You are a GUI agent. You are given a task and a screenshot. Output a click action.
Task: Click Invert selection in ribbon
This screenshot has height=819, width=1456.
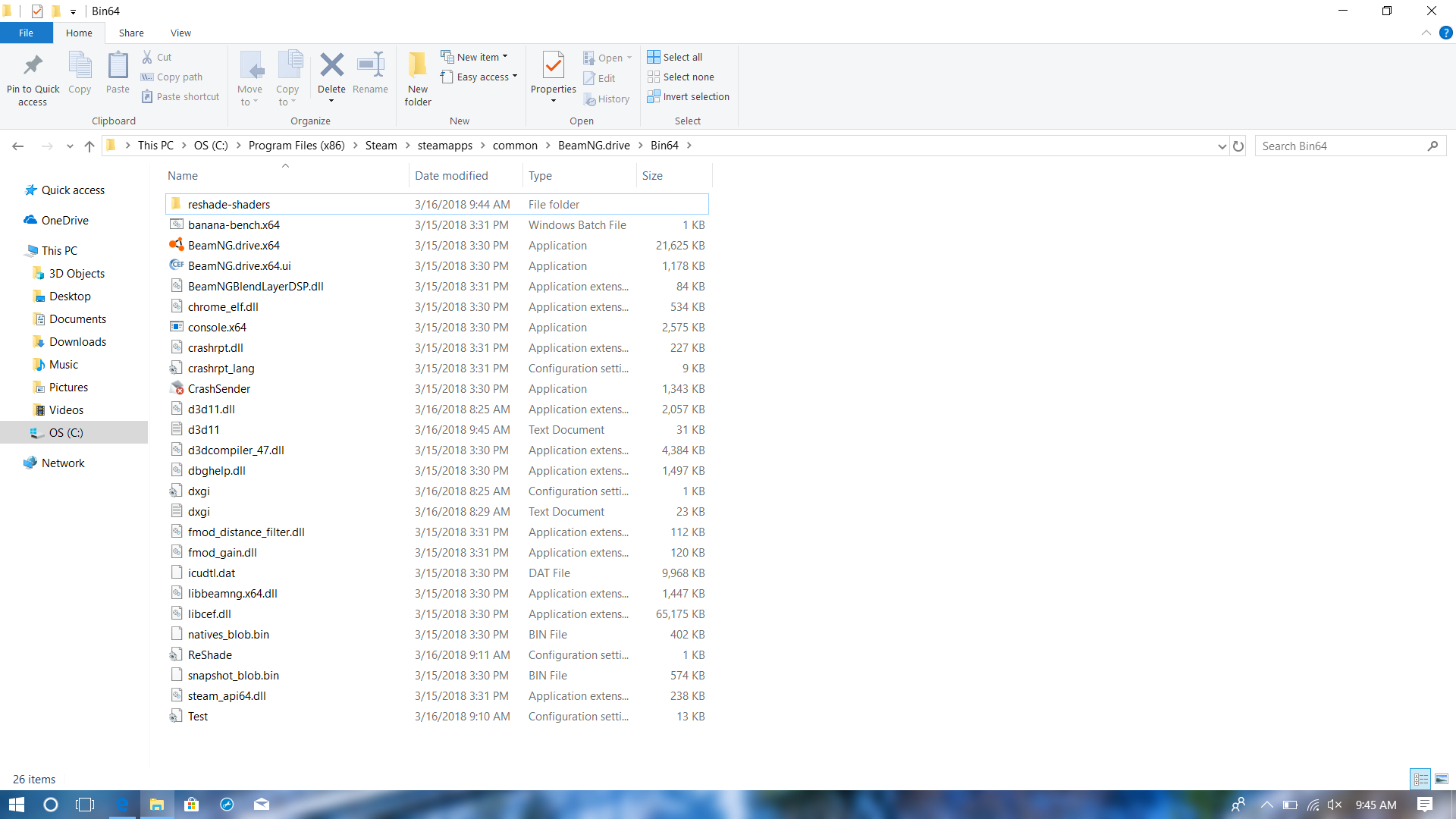(689, 96)
